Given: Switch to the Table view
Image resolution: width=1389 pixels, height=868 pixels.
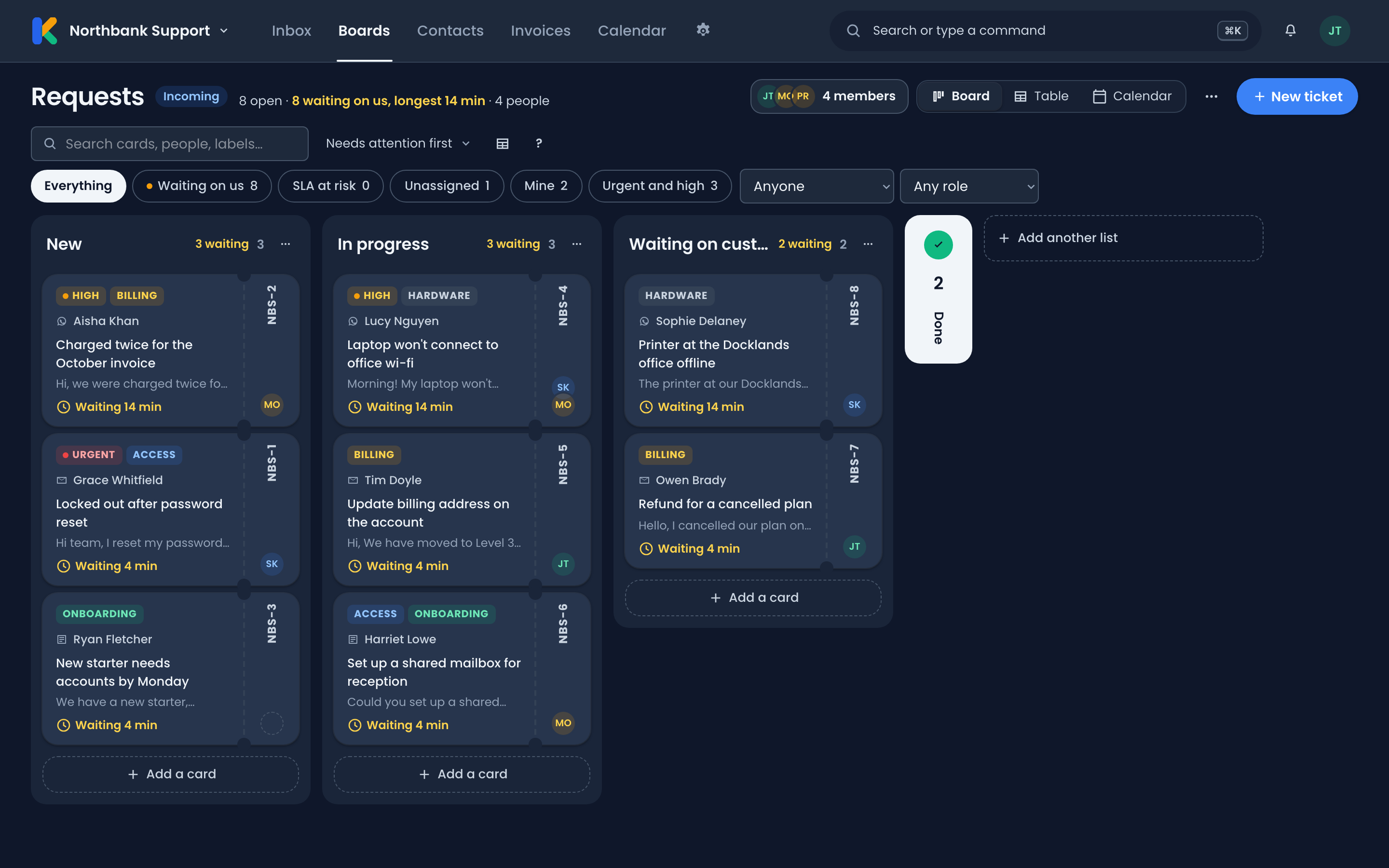Looking at the screenshot, I should [1041, 96].
